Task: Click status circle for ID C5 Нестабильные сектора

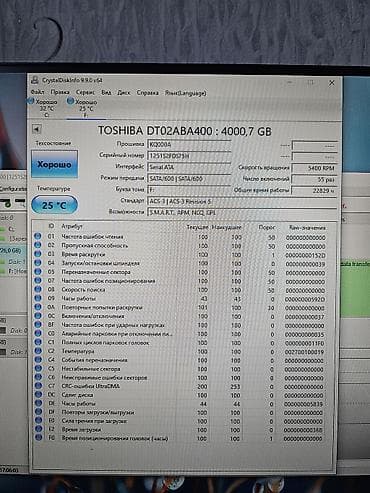Action: pyautogui.click(x=38, y=368)
